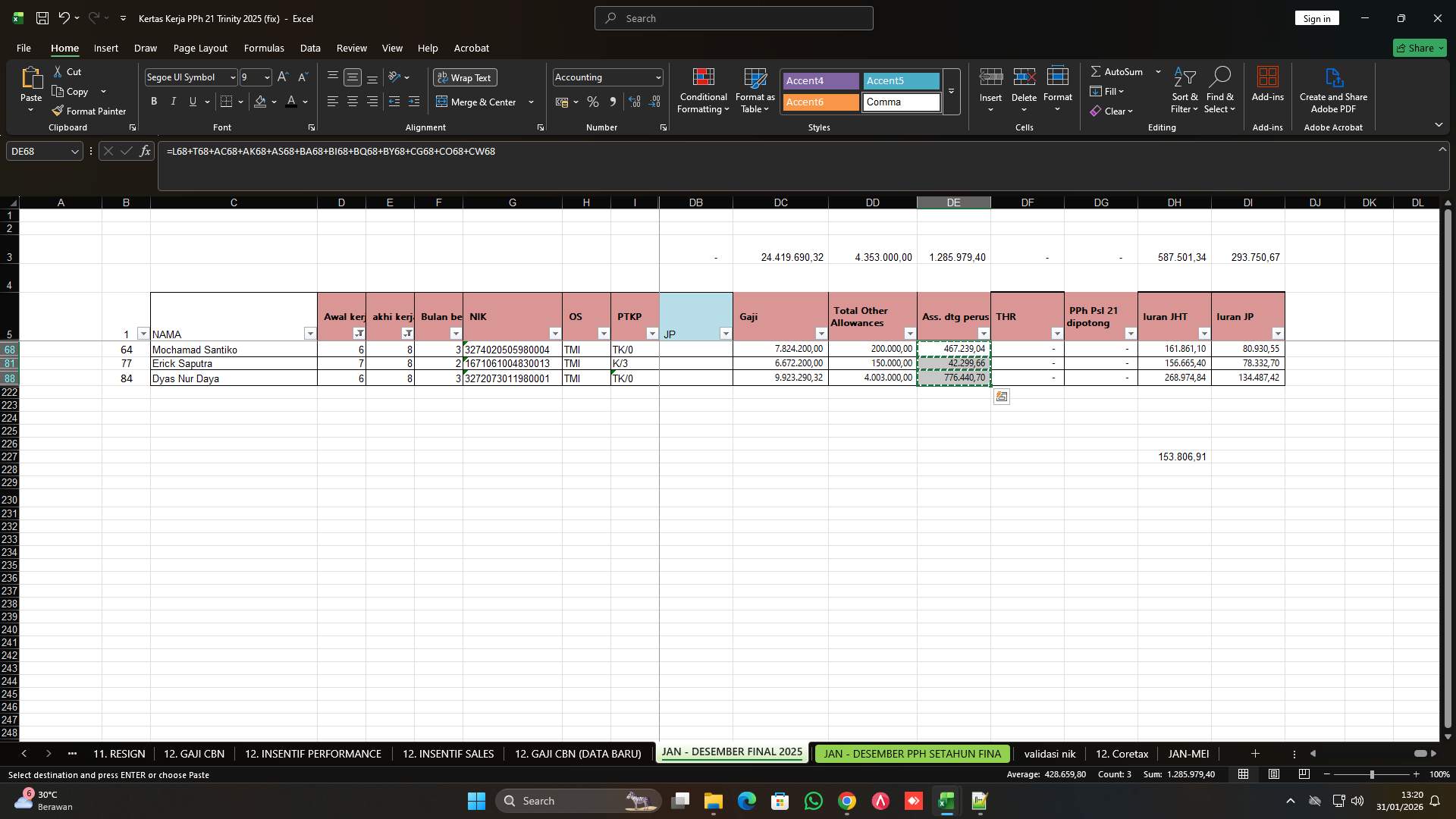Apply AutoSum to selection
1456x819 pixels.
point(1121,71)
